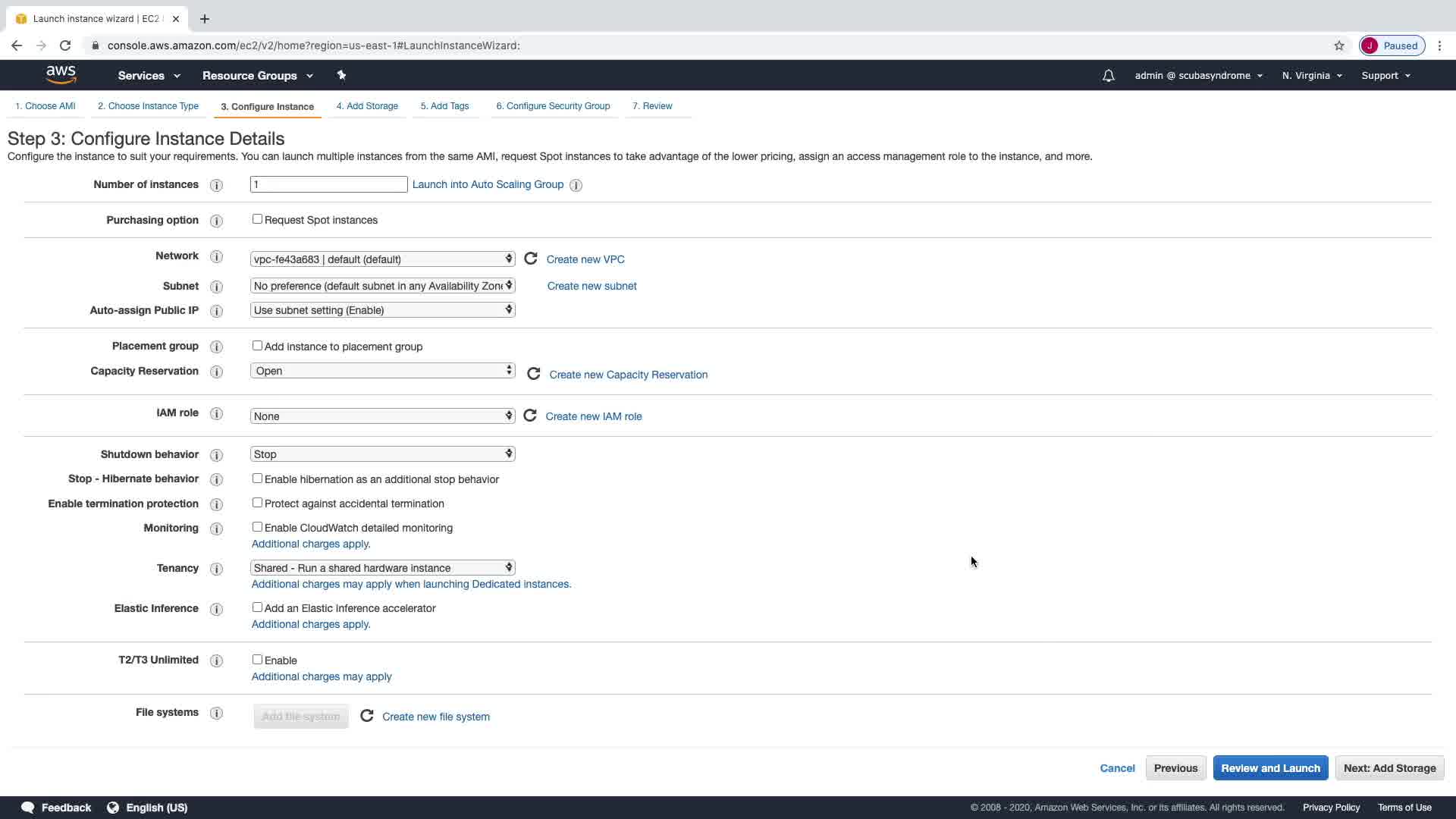The image size is (1456, 819).
Task: Open the Shutdown behavior dropdown
Action: (382, 453)
